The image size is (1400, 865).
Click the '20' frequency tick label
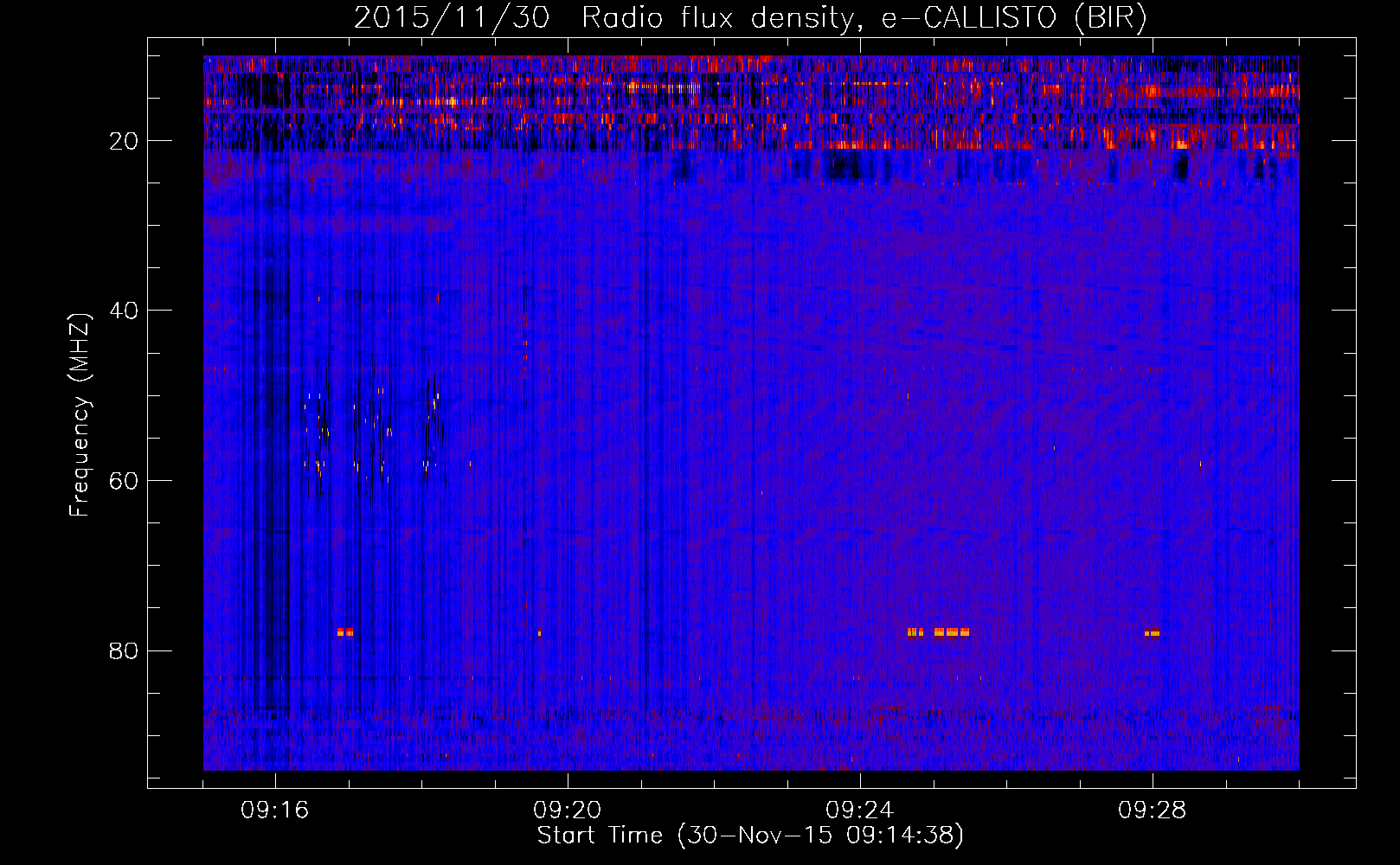click(125, 141)
